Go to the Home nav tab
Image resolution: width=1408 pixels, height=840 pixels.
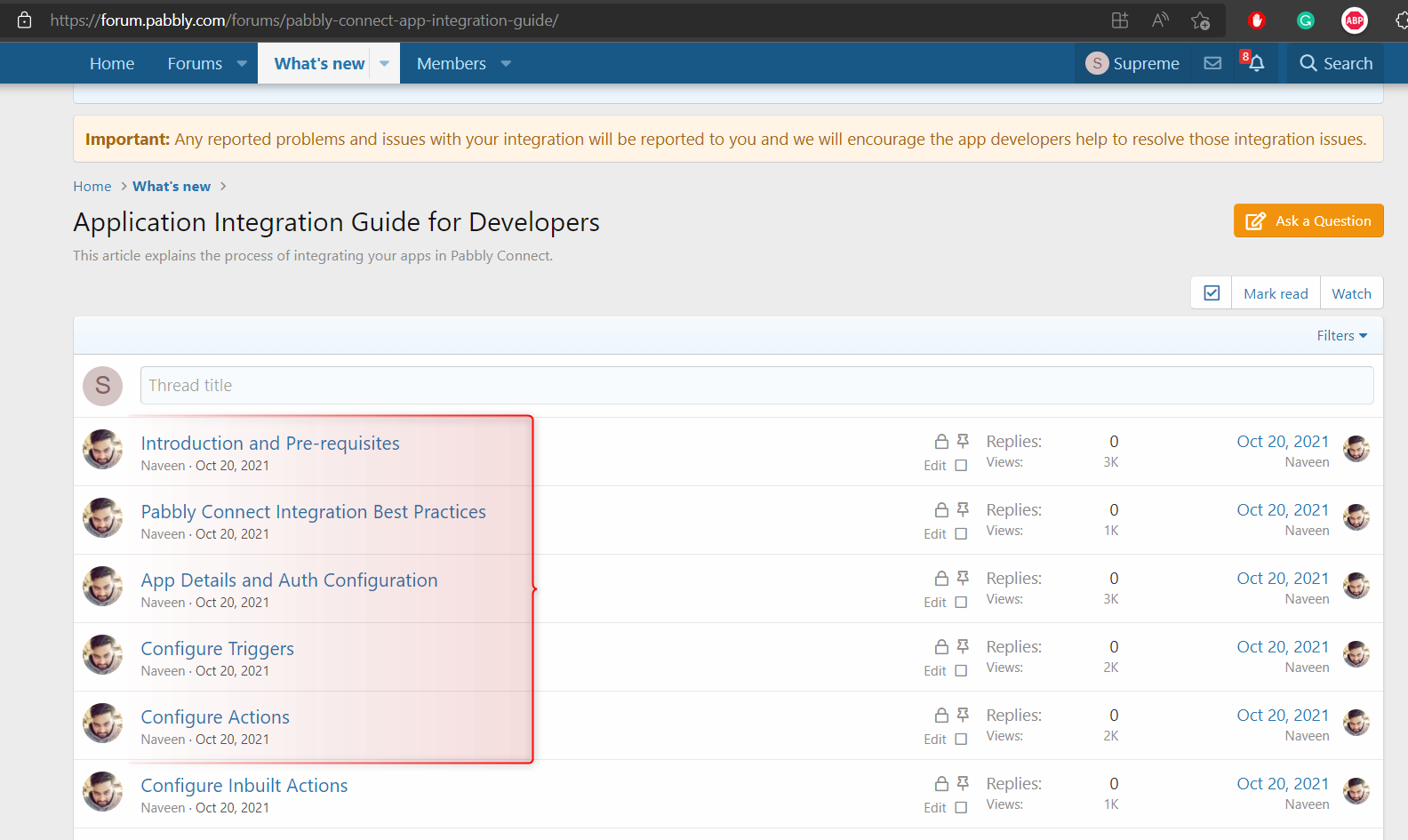click(112, 63)
